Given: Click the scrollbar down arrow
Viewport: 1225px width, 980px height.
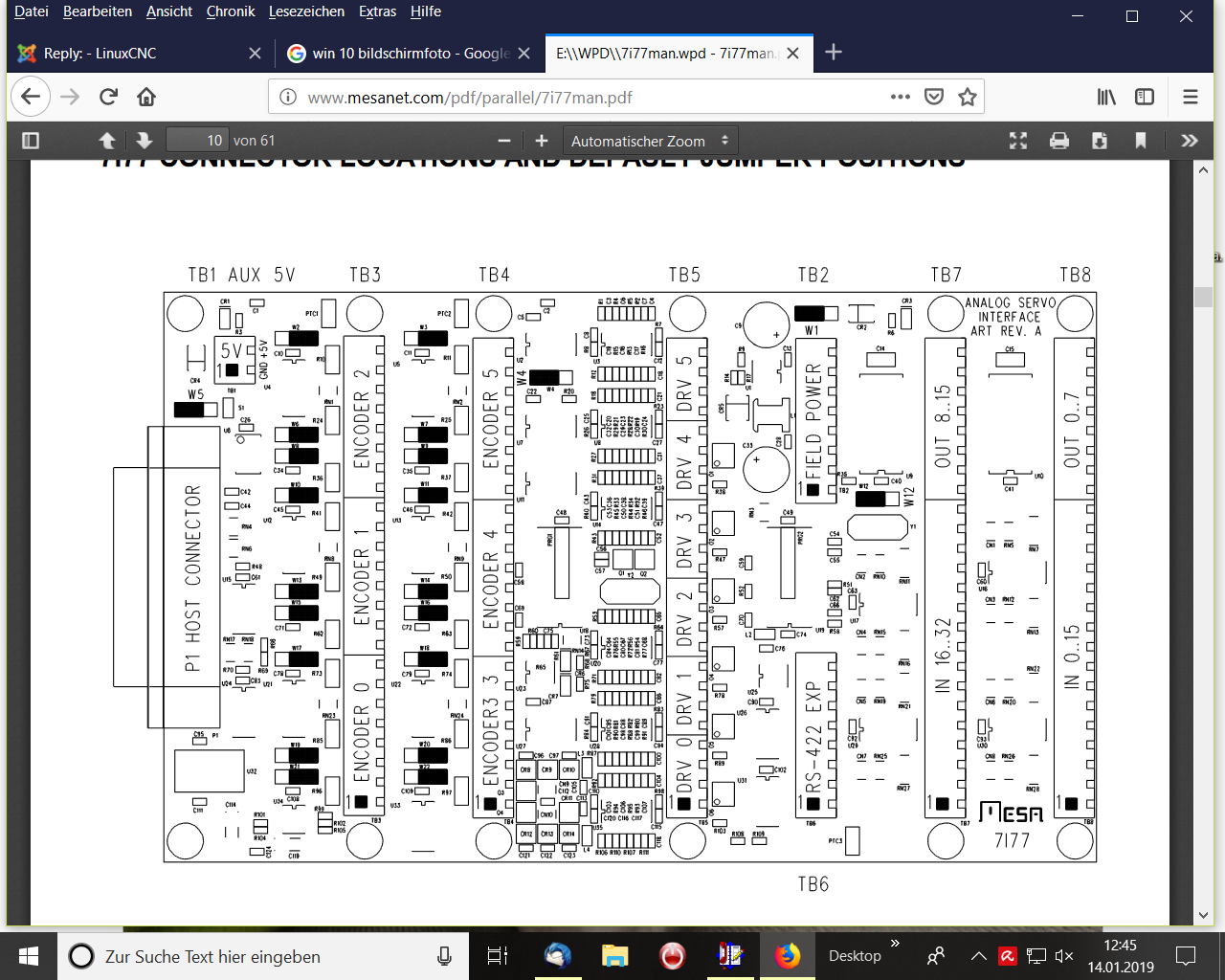Looking at the screenshot, I should click(1204, 916).
